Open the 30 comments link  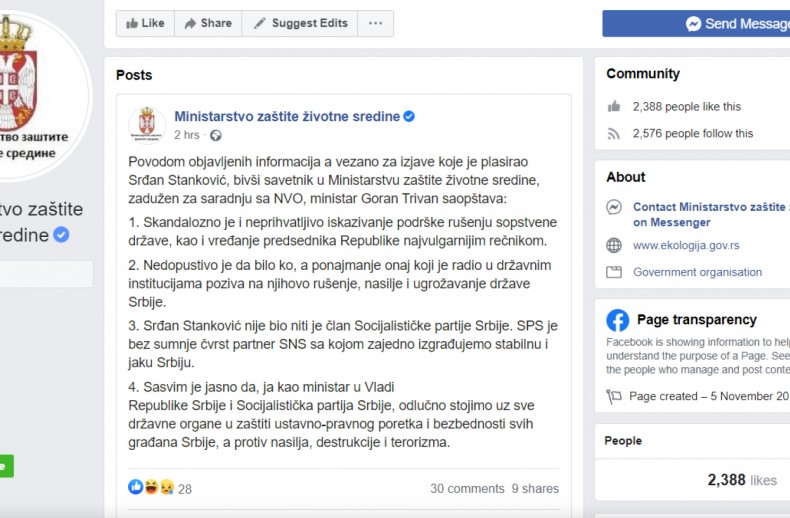point(467,489)
